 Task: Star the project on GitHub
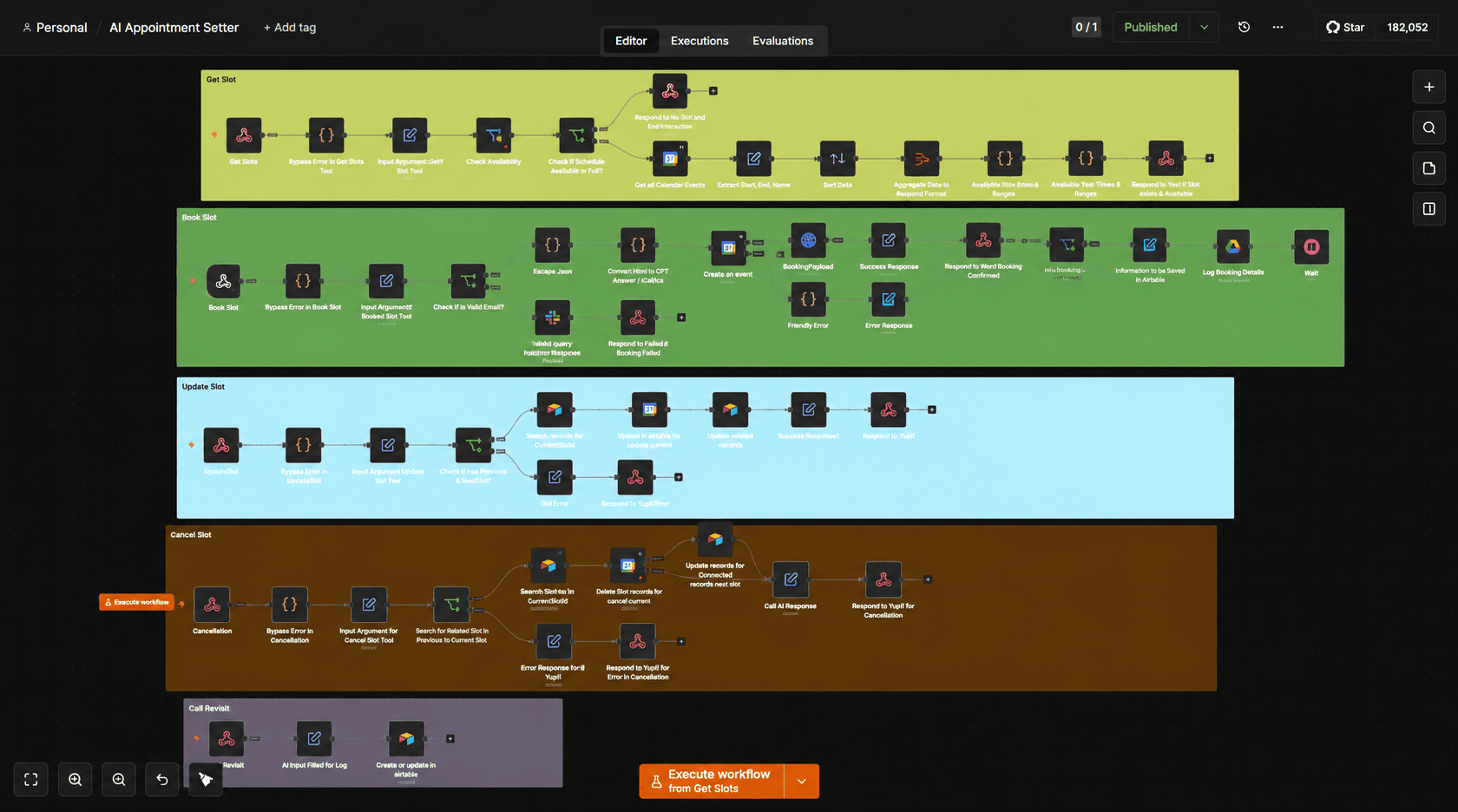(x=1345, y=27)
